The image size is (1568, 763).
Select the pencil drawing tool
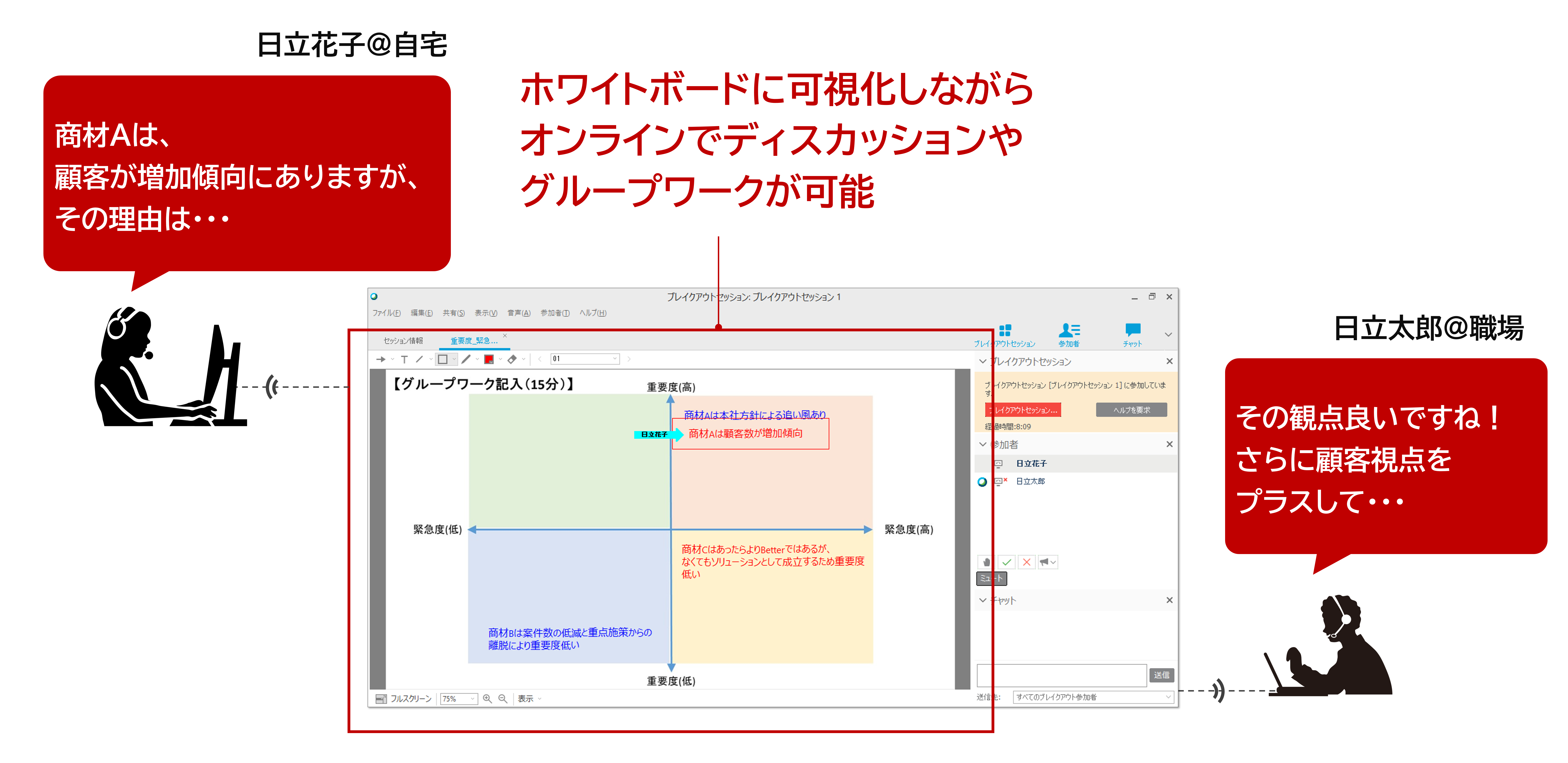click(x=466, y=359)
